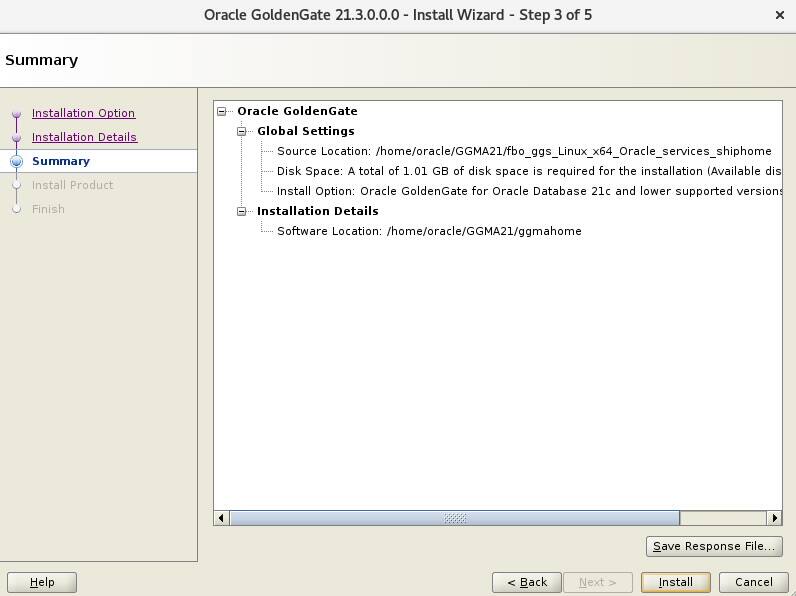
Task: Go to Installation Details step link
Action: pos(84,137)
